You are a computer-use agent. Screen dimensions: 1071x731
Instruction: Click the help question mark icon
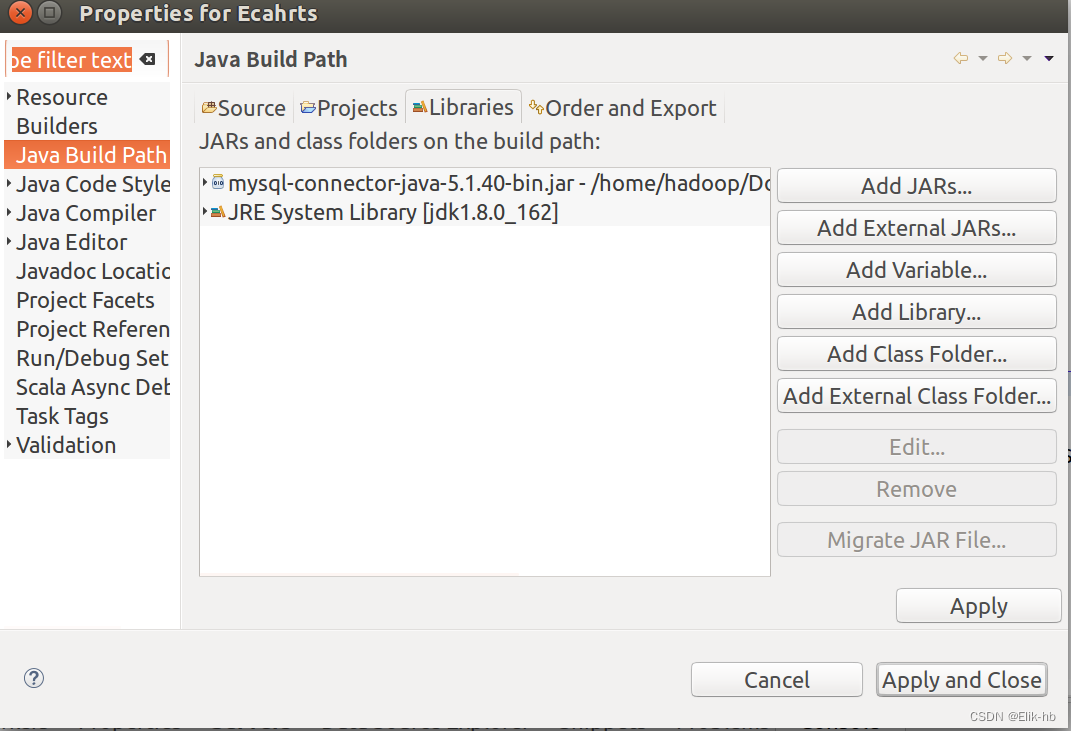(33, 678)
